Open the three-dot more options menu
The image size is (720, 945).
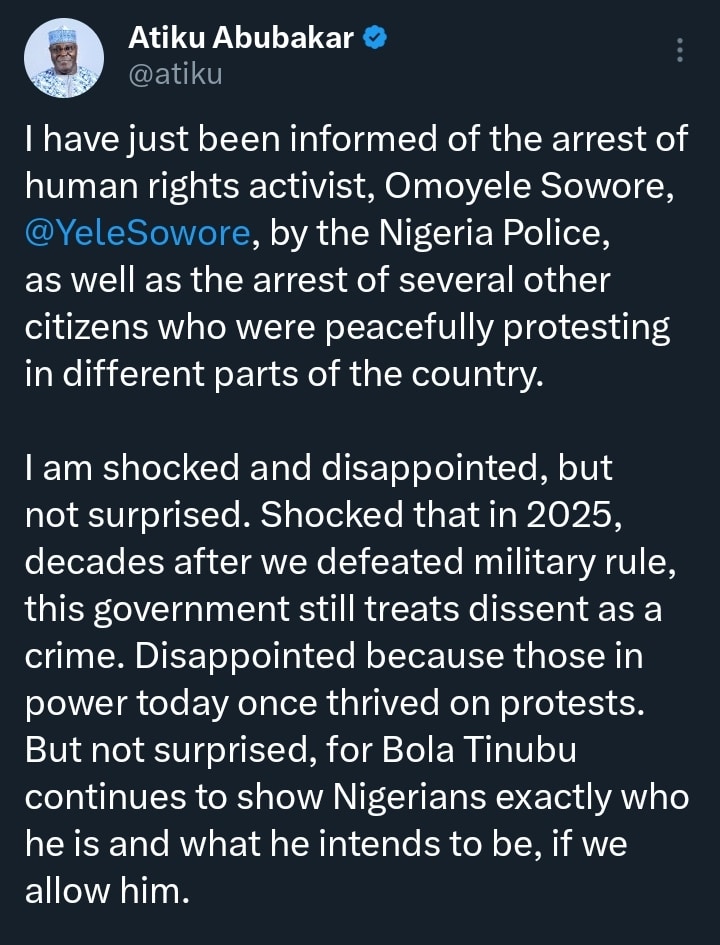pyautogui.click(x=680, y=50)
